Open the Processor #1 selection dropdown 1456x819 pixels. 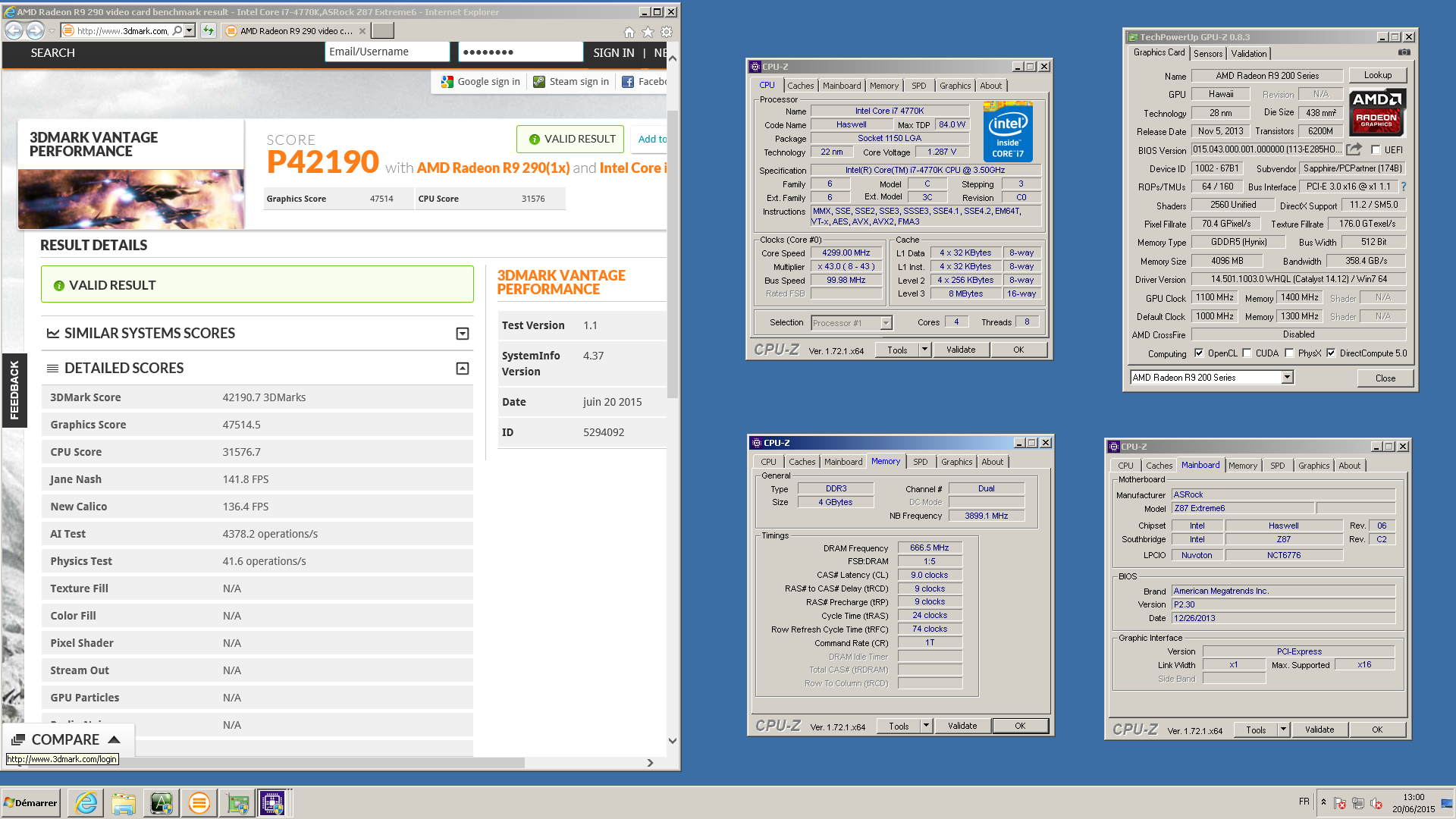coord(886,323)
